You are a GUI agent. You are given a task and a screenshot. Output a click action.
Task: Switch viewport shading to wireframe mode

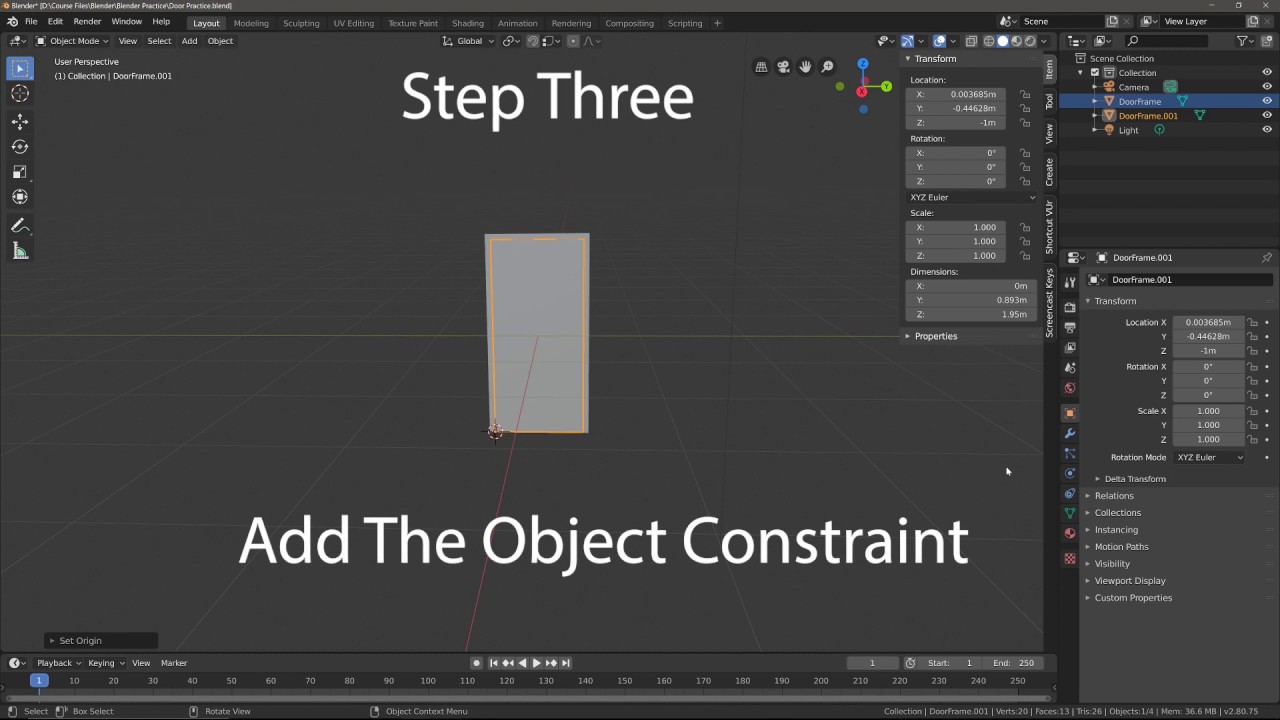click(x=988, y=41)
